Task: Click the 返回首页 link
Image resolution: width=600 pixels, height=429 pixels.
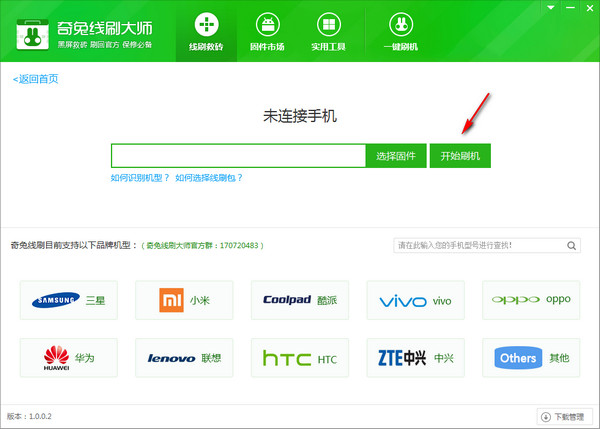Action: (x=36, y=78)
